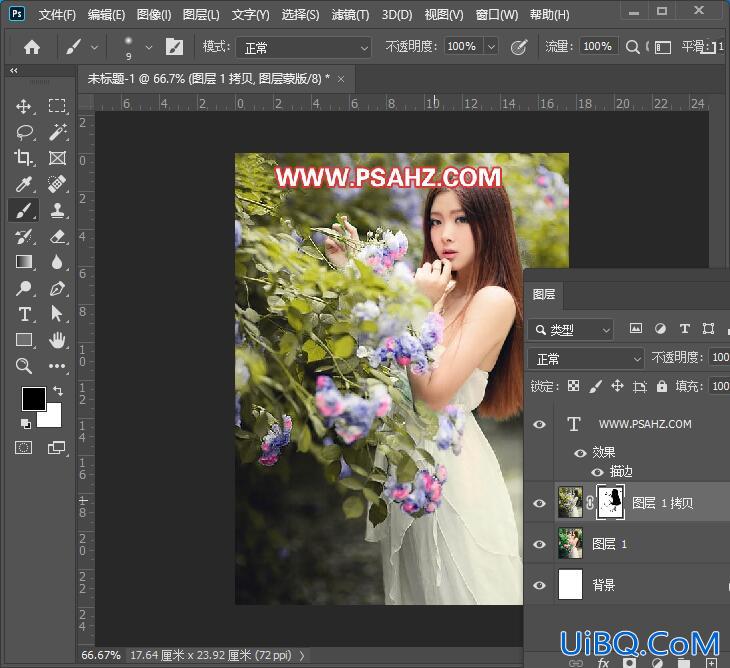Select the Frame tool
Viewport: 730px width, 668px height.
(57, 158)
